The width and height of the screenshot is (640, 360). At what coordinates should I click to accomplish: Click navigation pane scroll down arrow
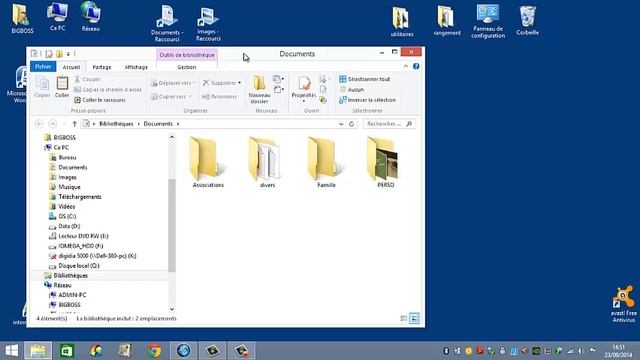(172, 309)
